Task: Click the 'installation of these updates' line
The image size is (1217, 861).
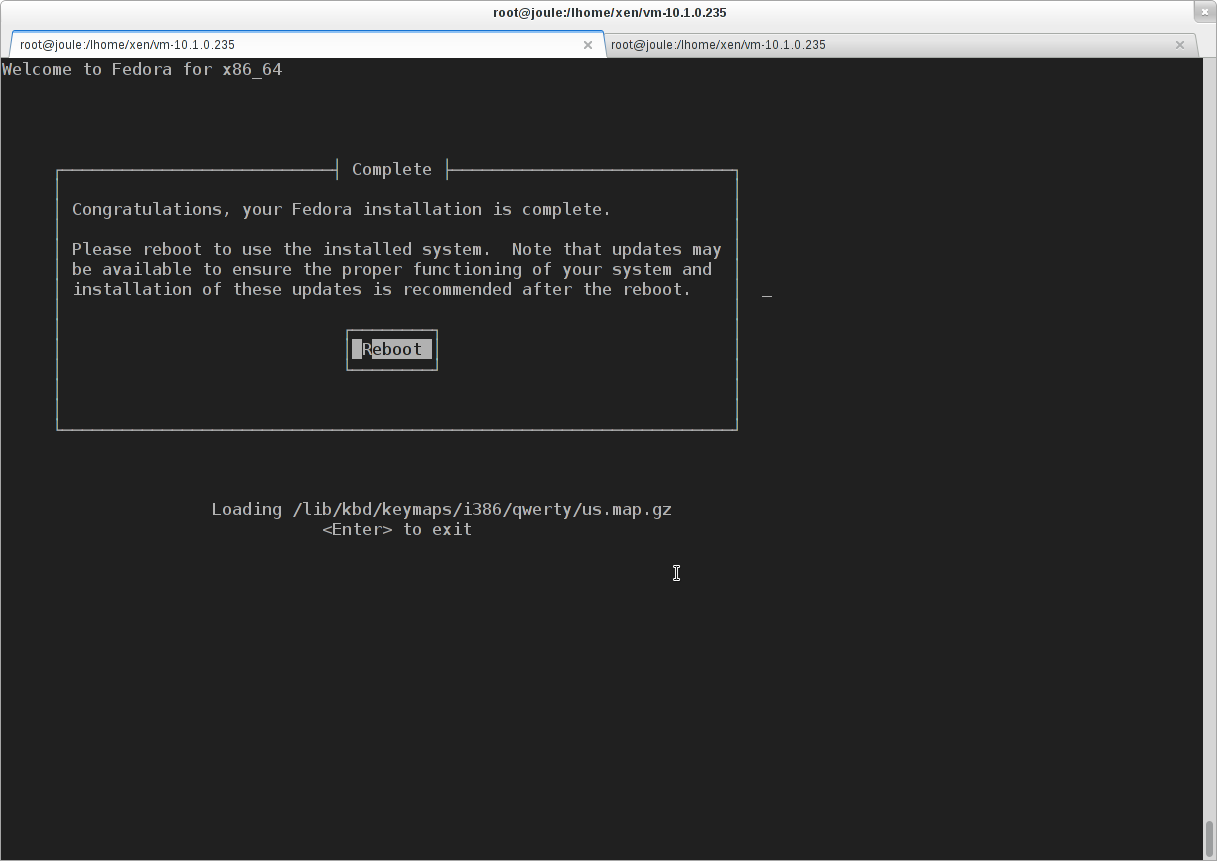Action: coord(382,289)
